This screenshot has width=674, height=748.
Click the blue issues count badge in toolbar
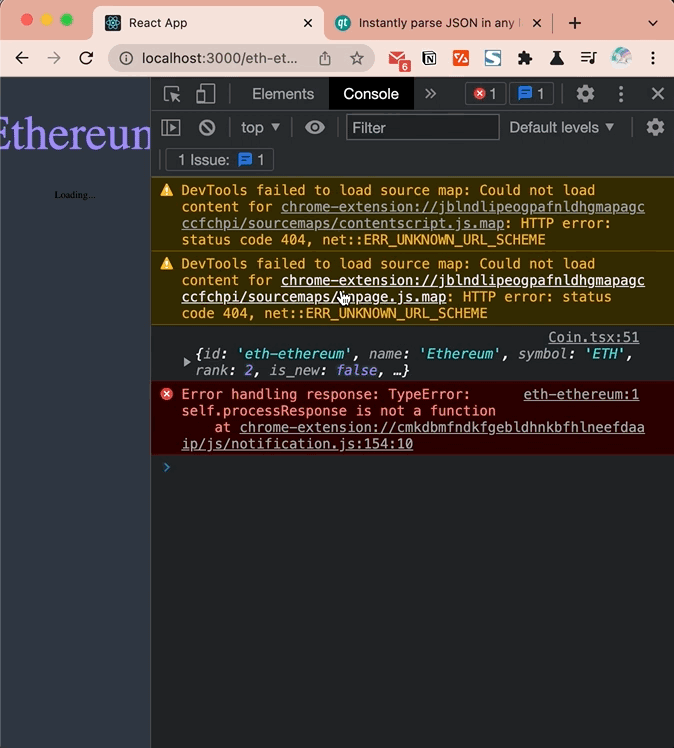pyautogui.click(x=531, y=94)
